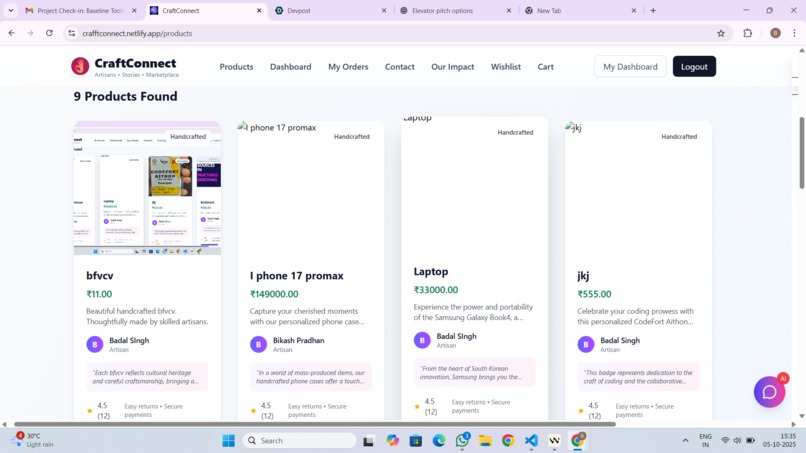View site information icon in address bar
Screen dimensions: 806x453
click(x=72, y=33)
